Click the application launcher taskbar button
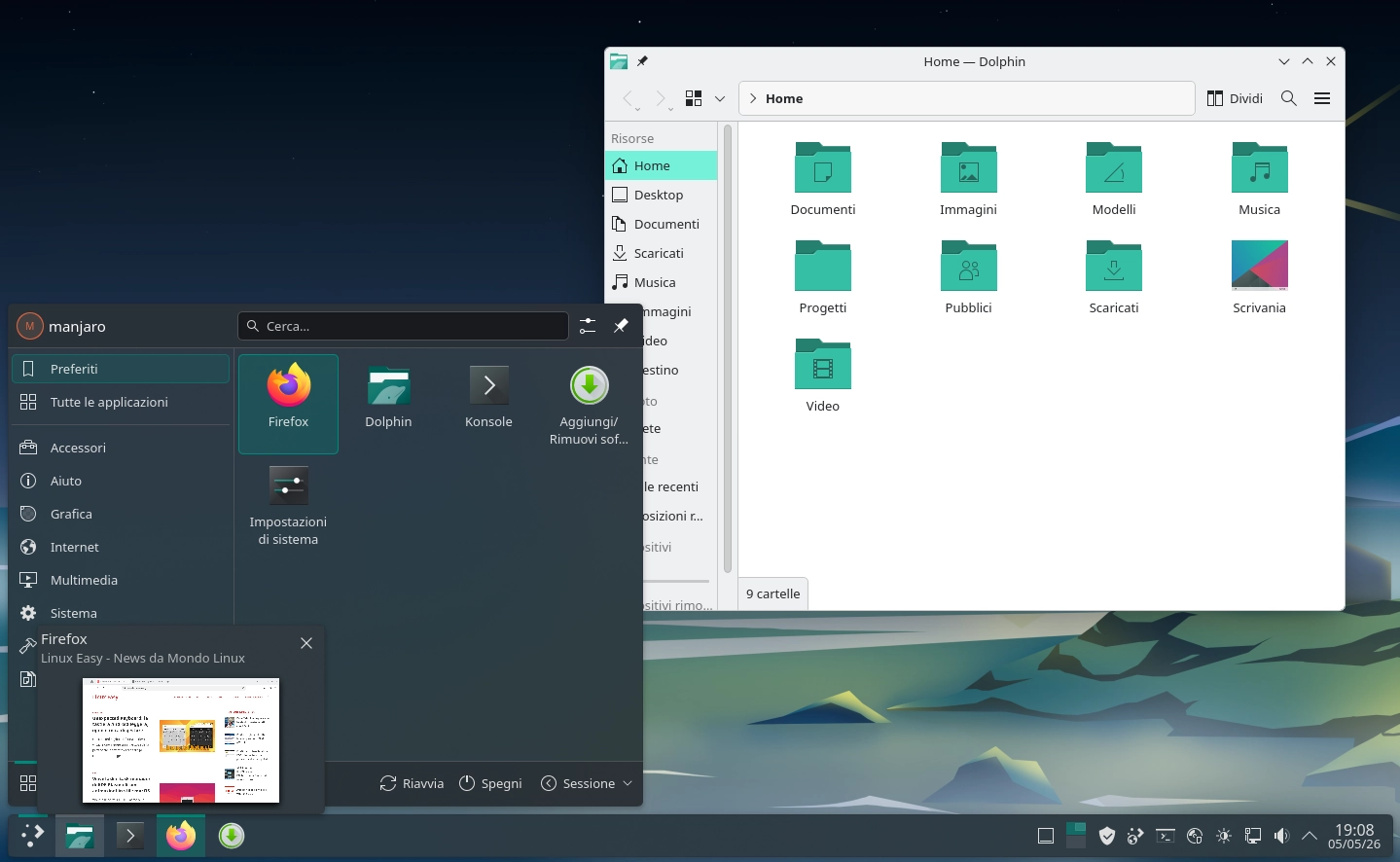 pos(32,836)
